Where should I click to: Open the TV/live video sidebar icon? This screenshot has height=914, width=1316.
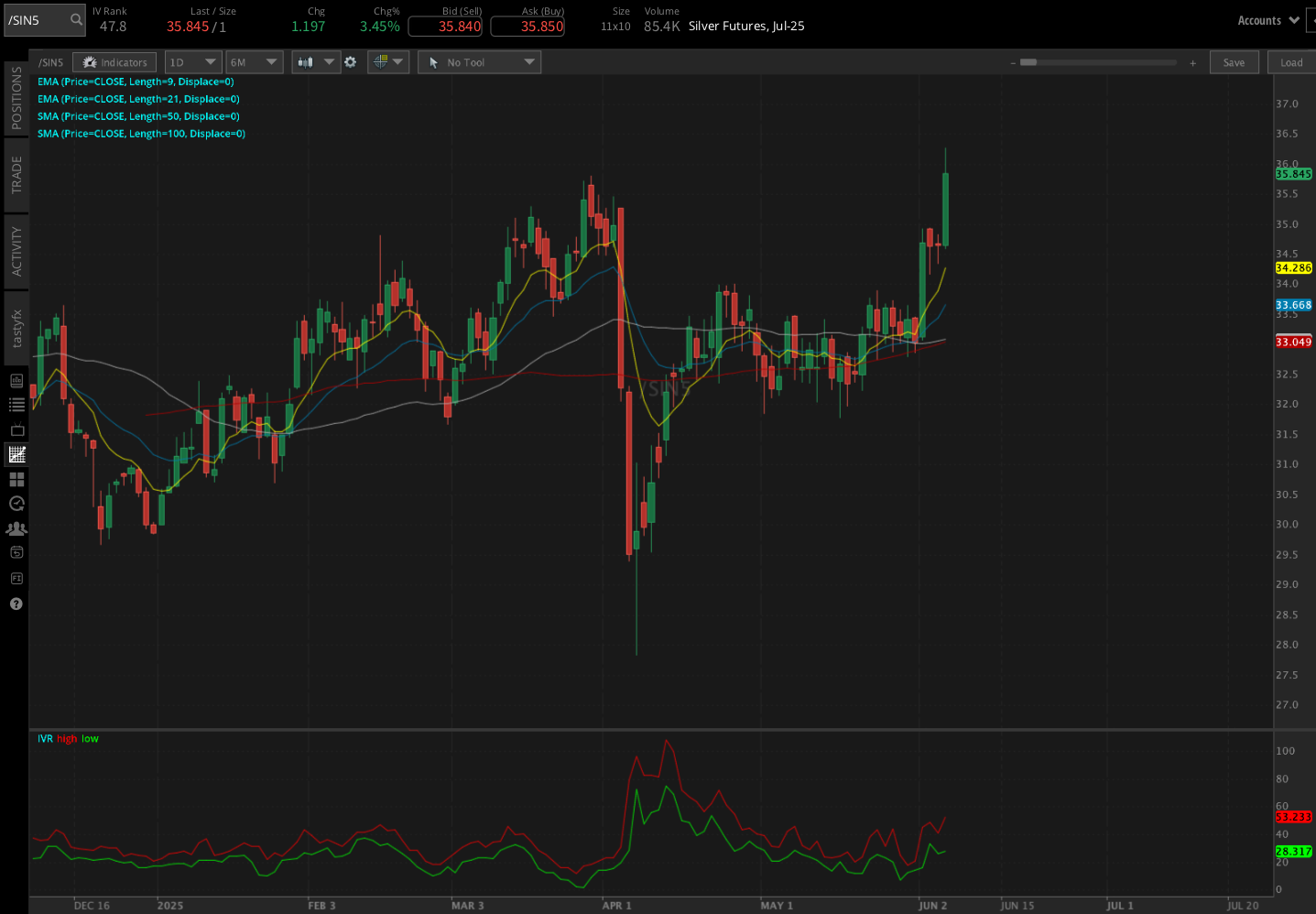point(16,429)
